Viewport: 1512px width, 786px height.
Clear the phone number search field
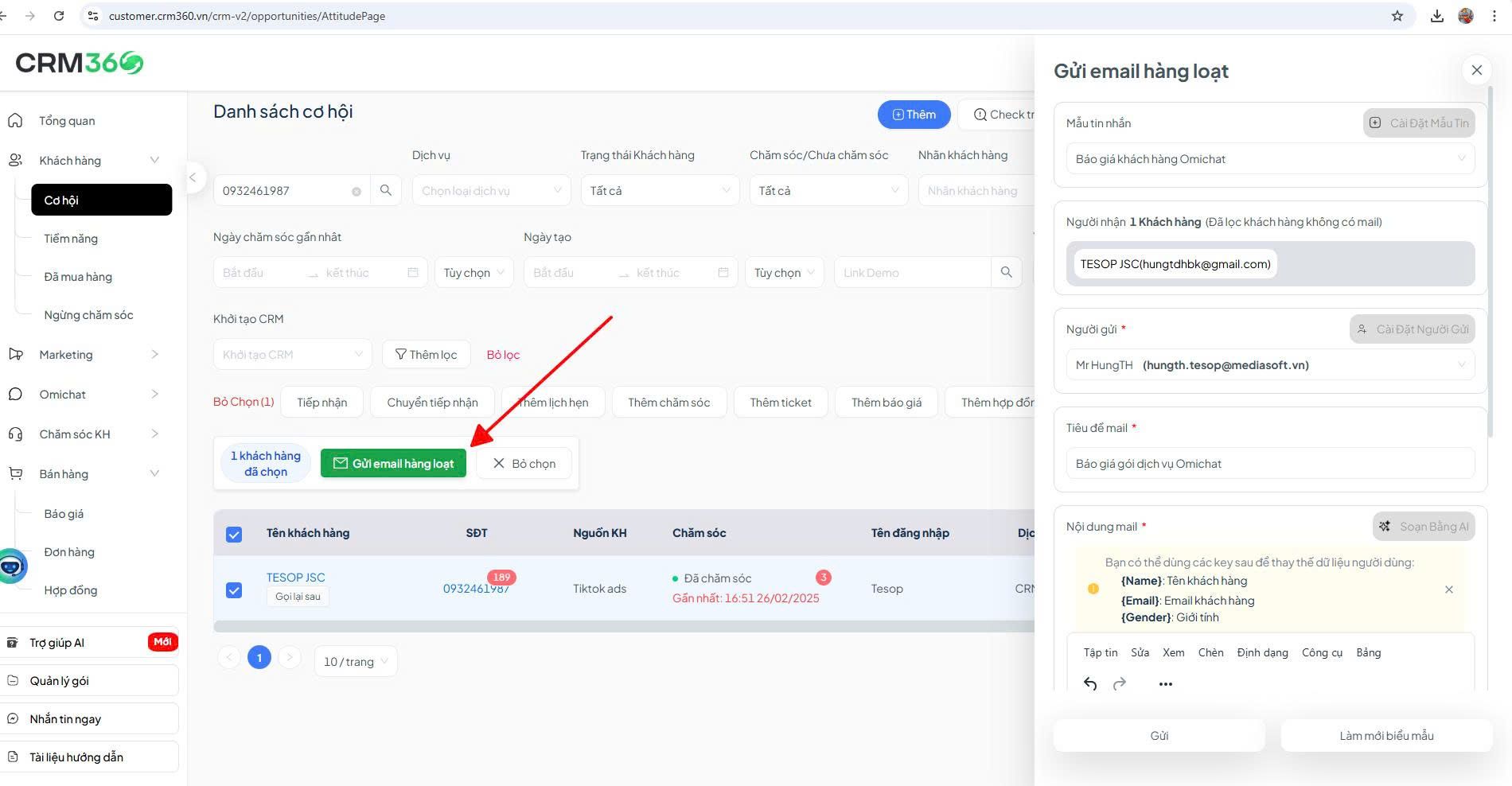coord(357,191)
